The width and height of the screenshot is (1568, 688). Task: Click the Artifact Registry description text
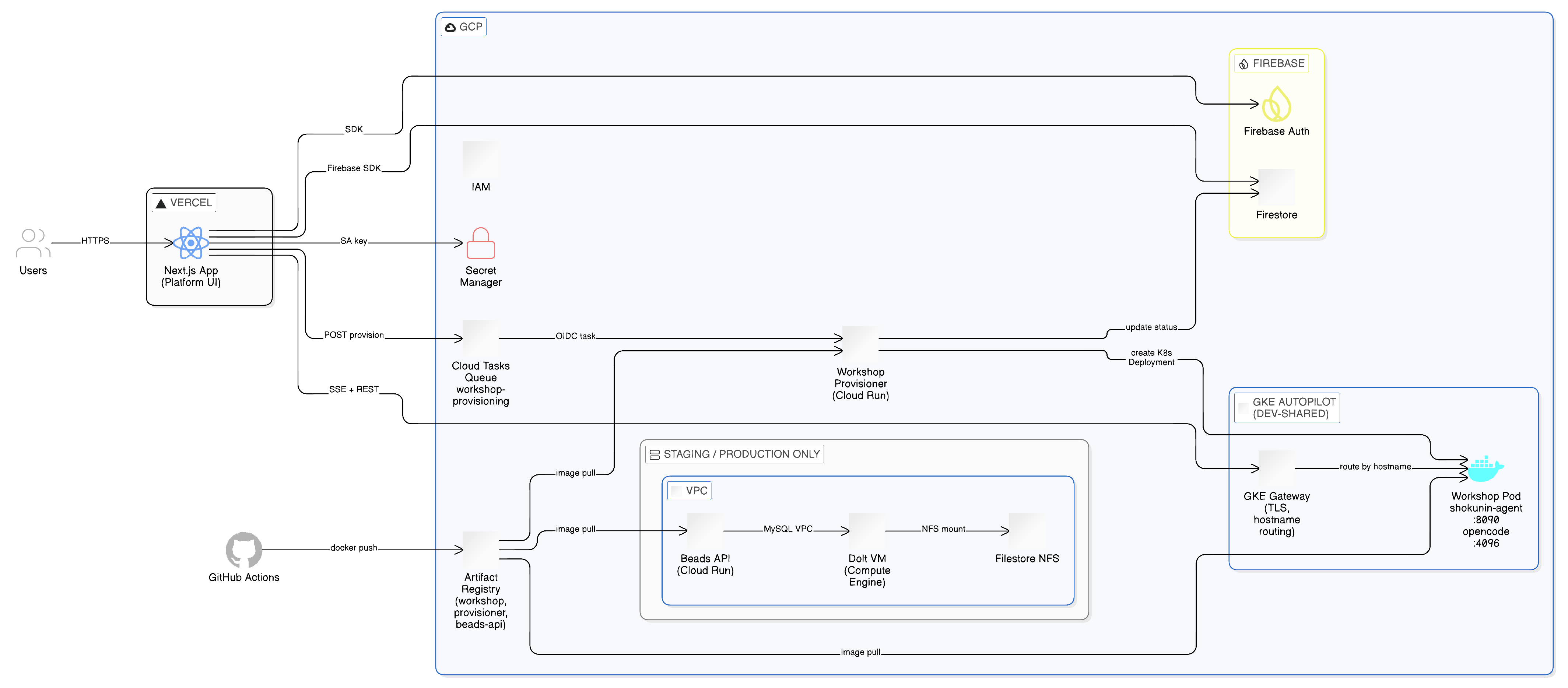(x=480, y=600)
